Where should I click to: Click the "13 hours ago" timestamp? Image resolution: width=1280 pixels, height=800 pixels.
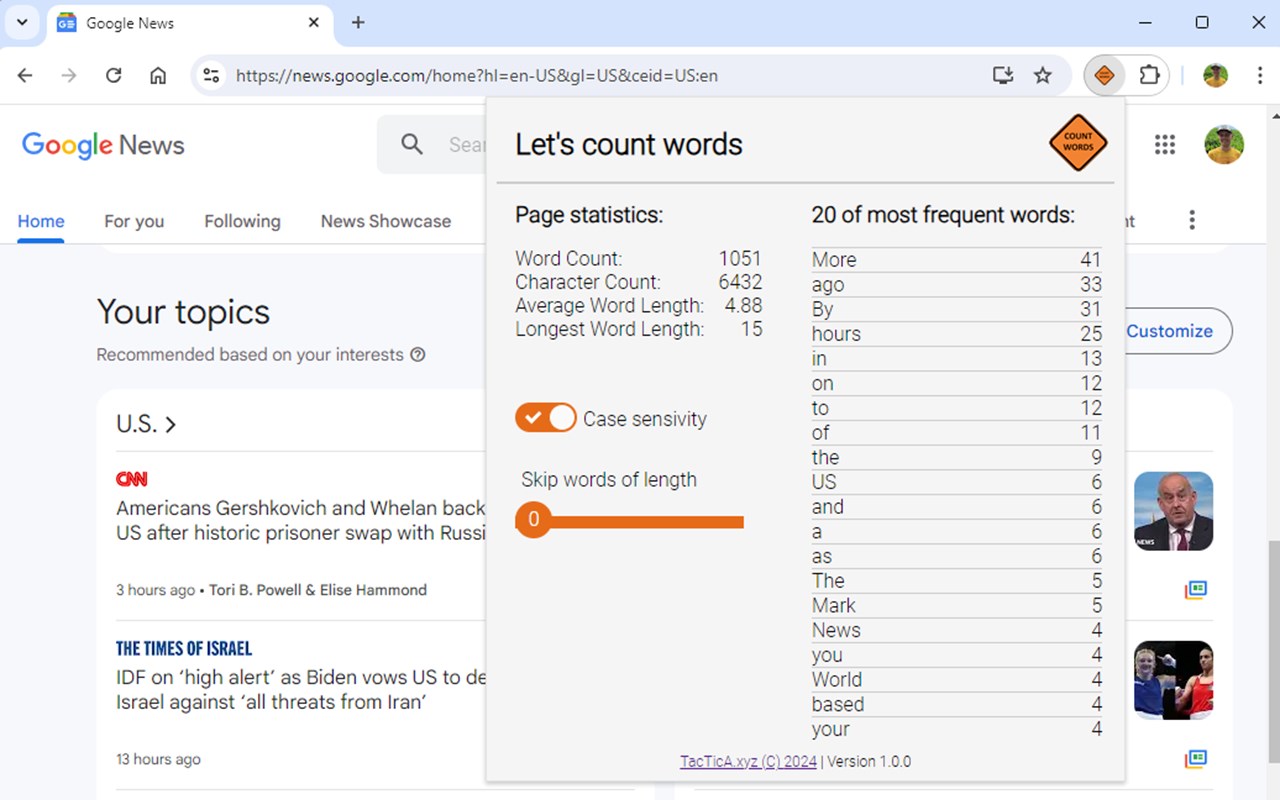point(158,759)
